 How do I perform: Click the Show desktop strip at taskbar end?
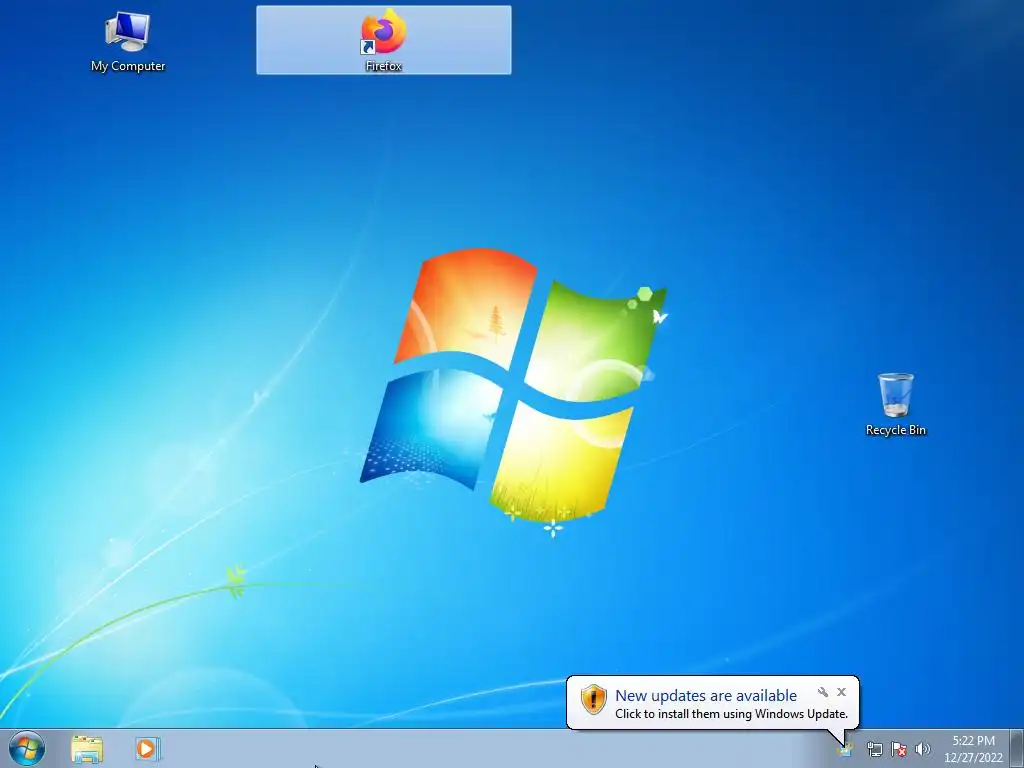pos(1017,748)
